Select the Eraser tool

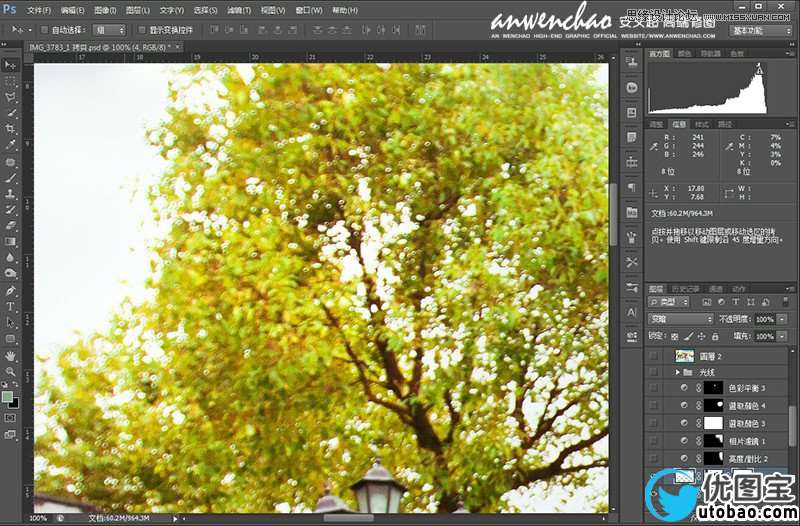tap(10, 226)
